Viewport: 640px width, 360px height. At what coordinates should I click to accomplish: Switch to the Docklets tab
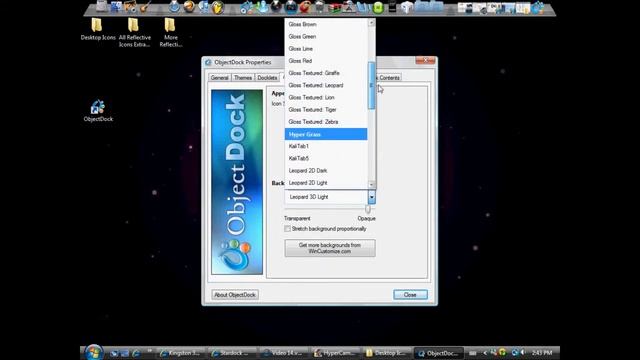pos(267,78)
